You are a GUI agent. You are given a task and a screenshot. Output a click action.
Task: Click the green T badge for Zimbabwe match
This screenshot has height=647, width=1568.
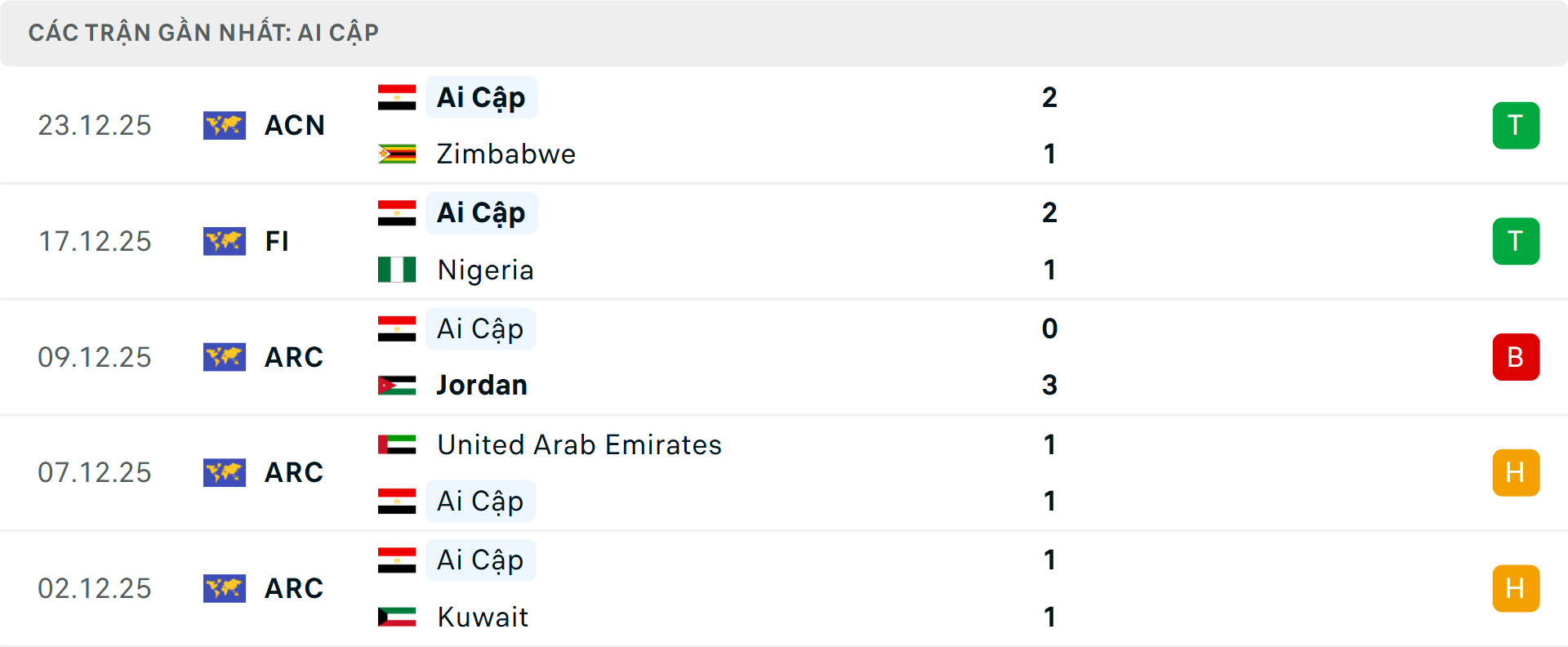point(1516,125)
